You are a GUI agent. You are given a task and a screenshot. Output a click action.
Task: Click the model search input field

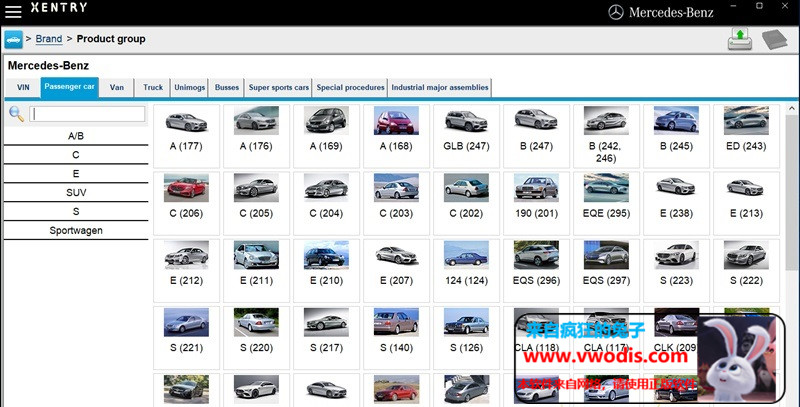(x=87, y=114)
